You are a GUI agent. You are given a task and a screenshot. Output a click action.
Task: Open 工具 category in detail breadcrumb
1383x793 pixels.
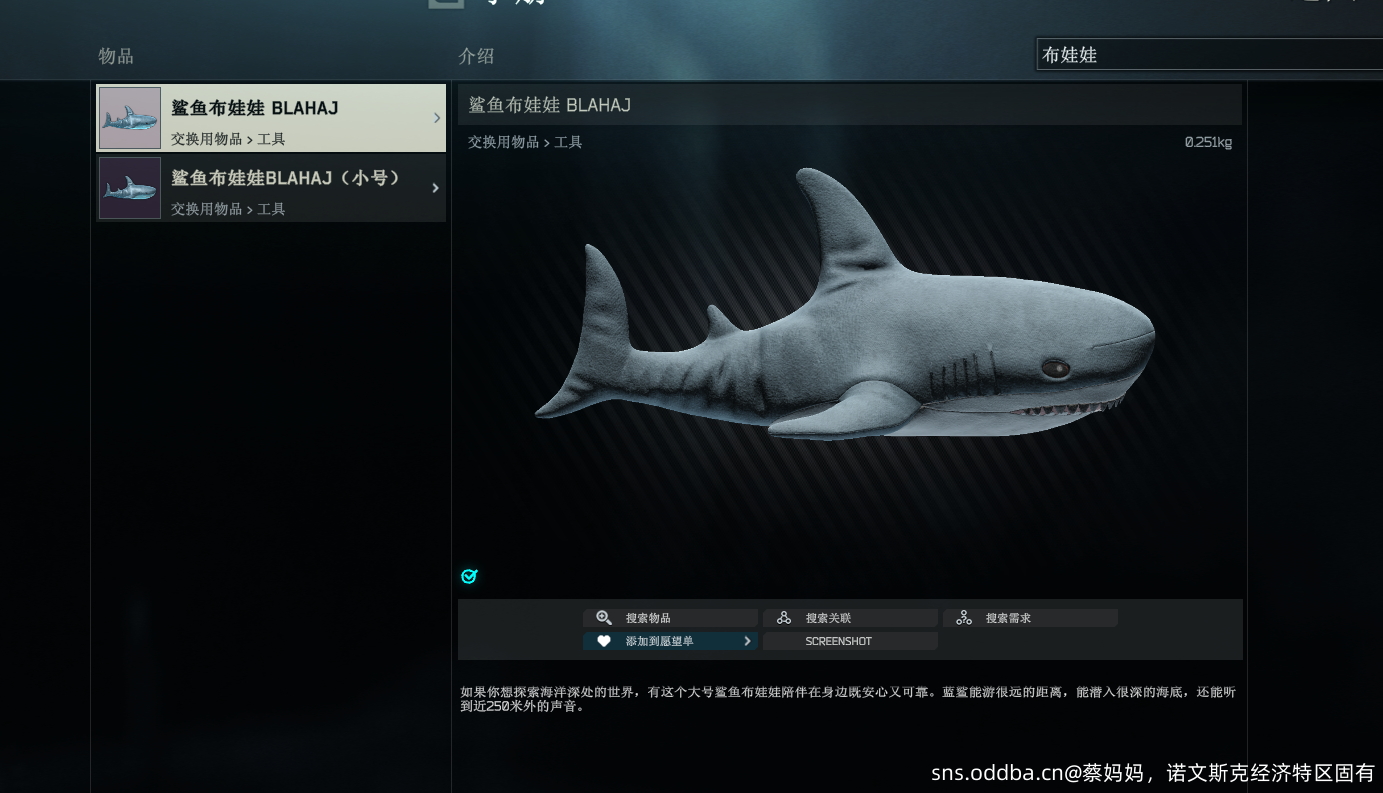pos(568,142)
